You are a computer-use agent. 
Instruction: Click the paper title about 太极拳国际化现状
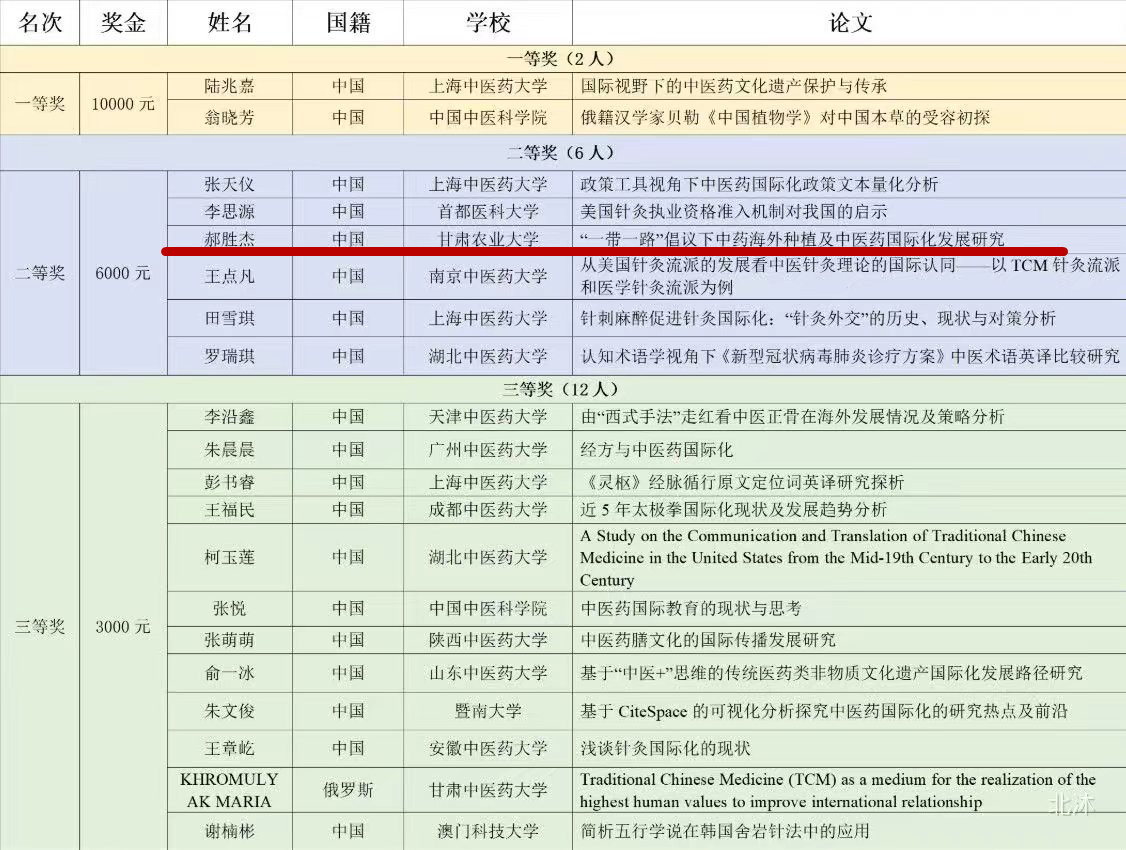click(x=734, y=510)
